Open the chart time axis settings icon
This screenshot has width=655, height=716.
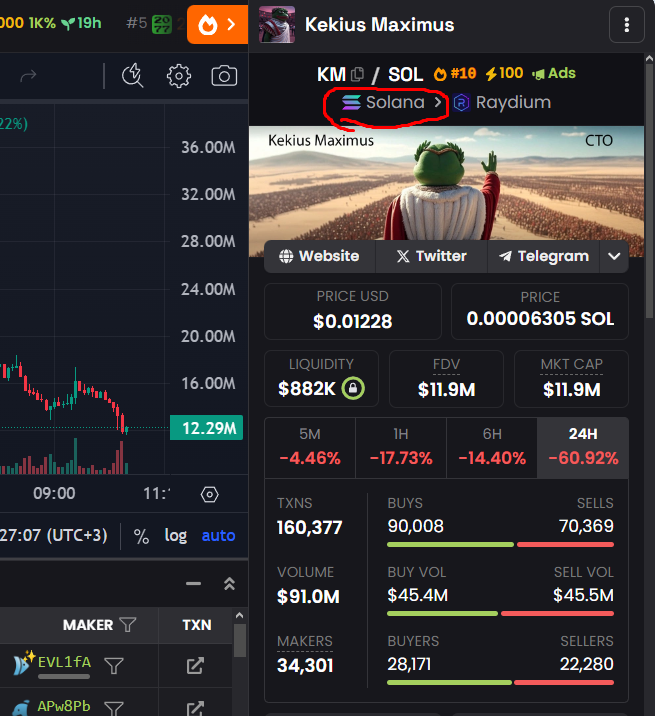[x=210, y=495]
